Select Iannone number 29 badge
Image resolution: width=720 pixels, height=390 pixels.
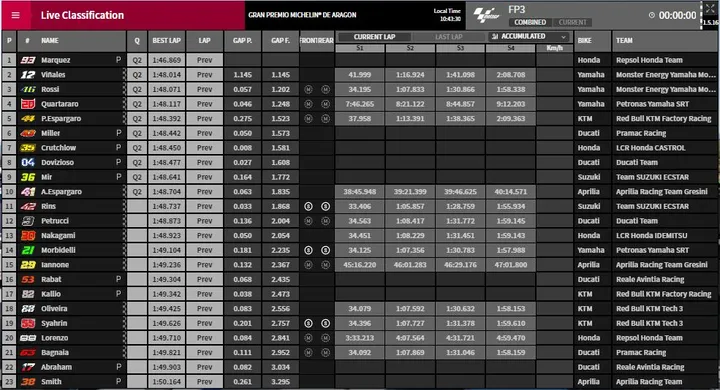tap(28, 265)
